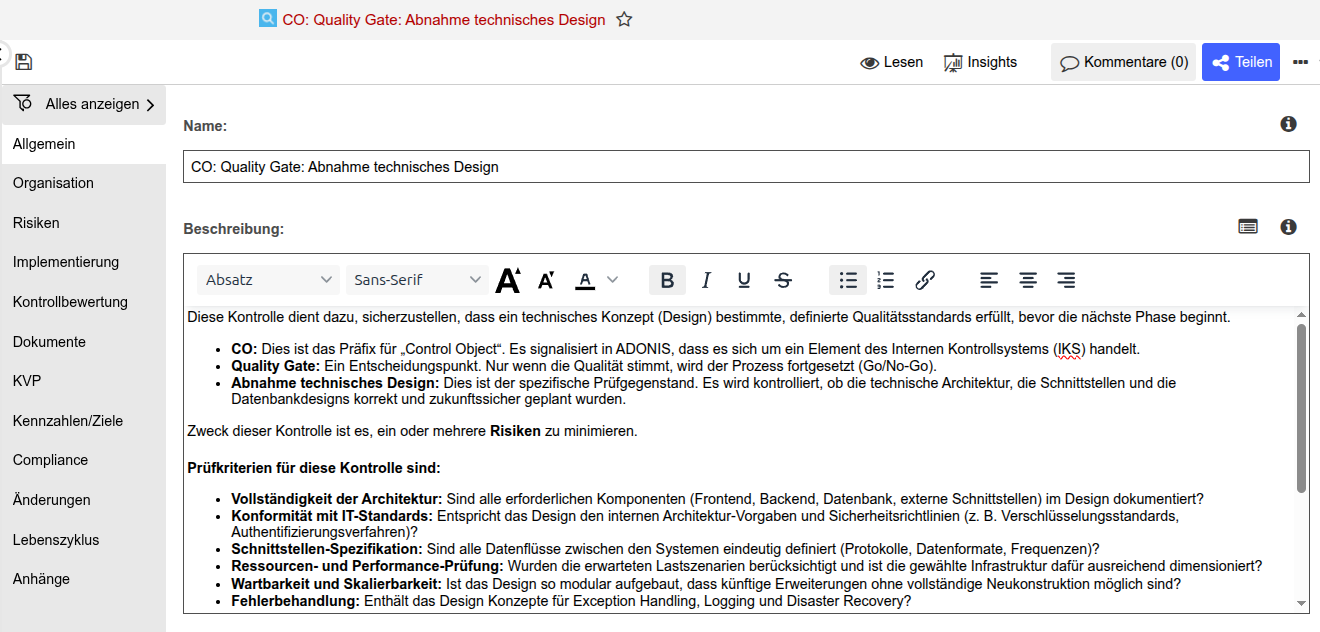The height and width of the screenshot is (632, 1320).
Task: Align text right
Action: point(1066,280)
